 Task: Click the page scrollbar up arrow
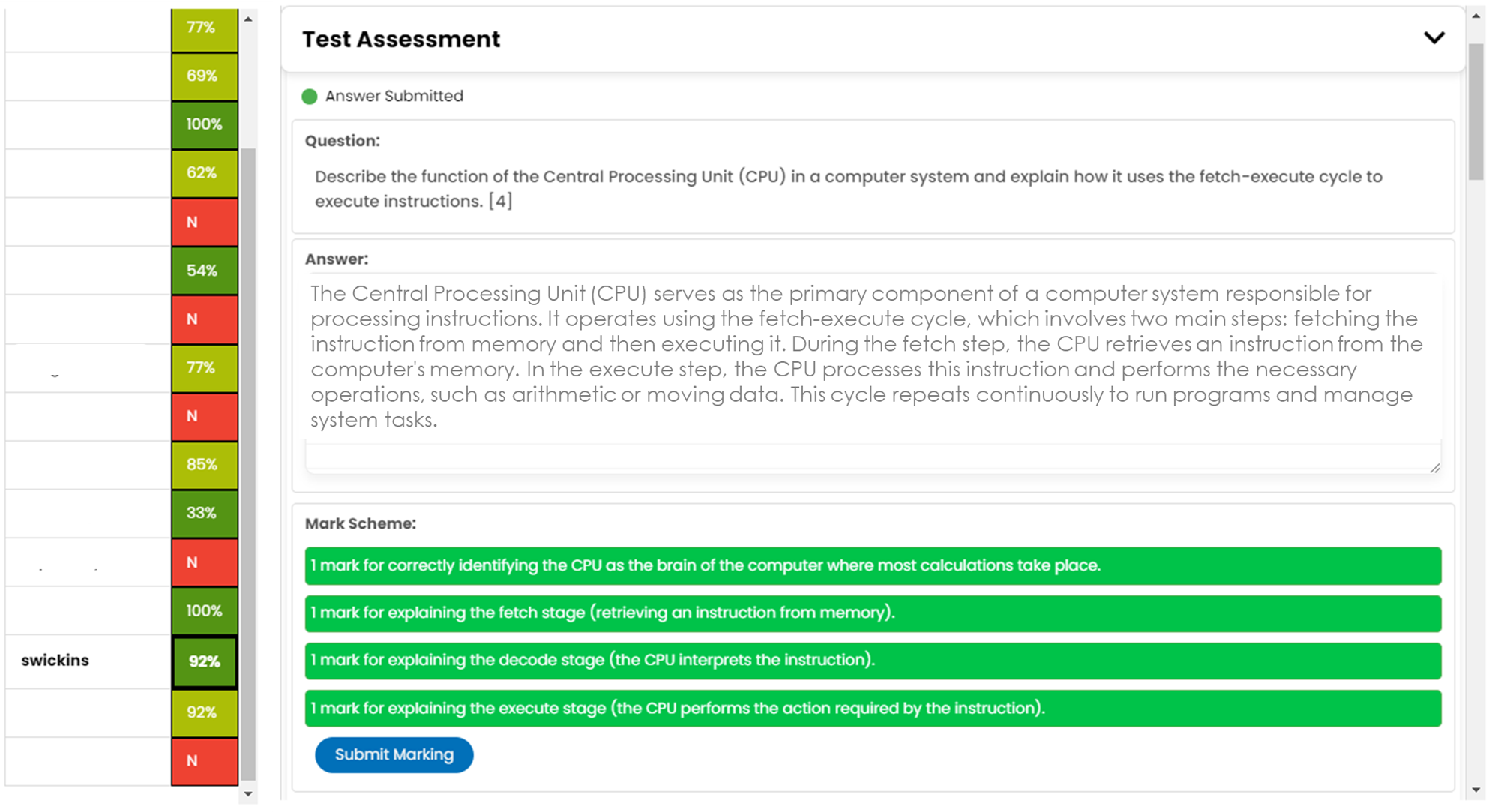coord(1476,16)
